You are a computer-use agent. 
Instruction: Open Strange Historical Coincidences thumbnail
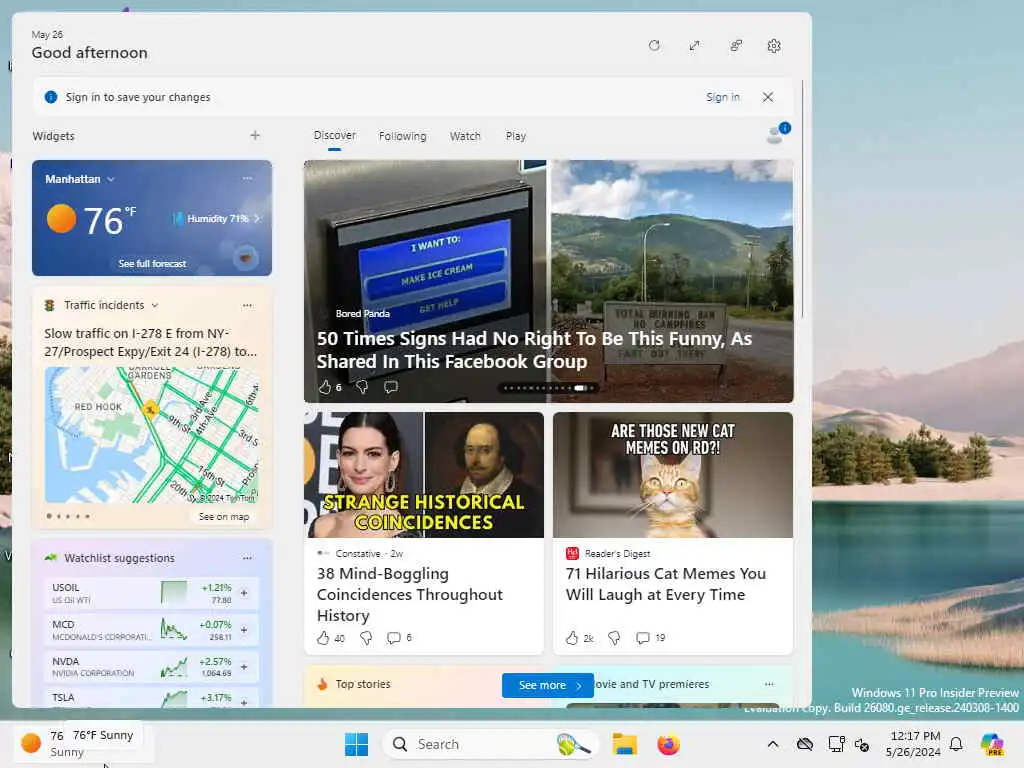(x=424, y=475)
